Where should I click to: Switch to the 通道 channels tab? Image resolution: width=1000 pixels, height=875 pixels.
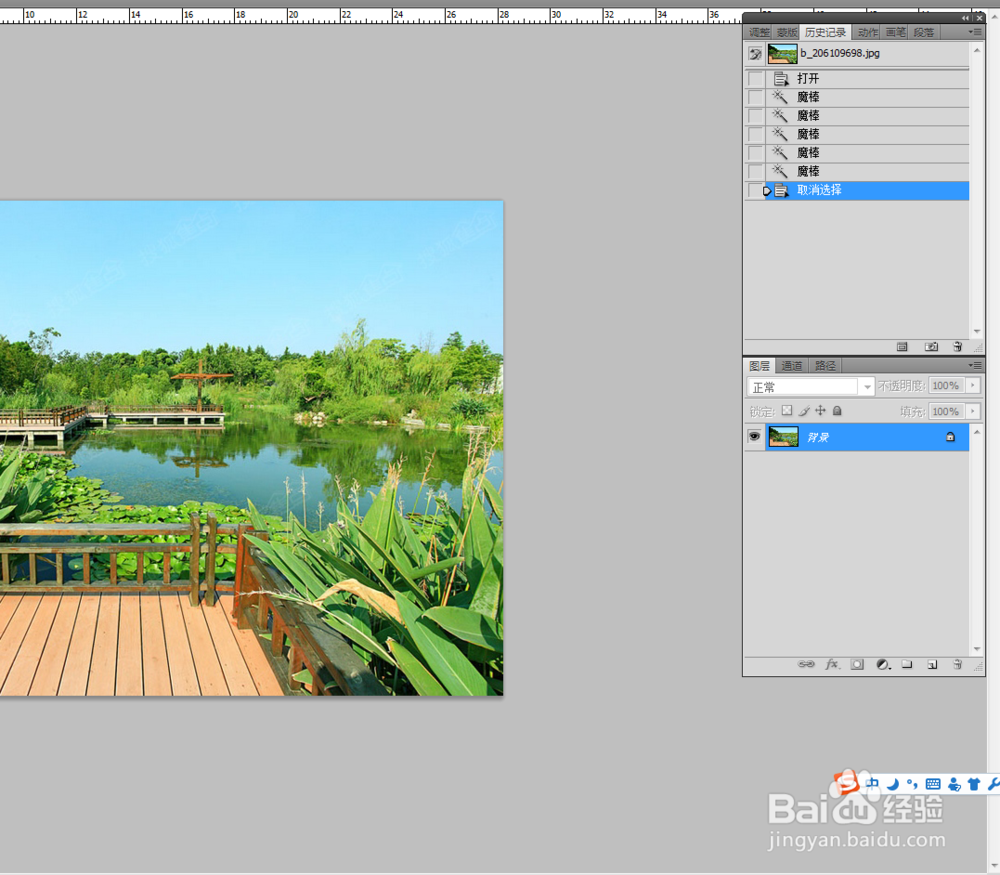pyautogui.click(x=791, y=365)
